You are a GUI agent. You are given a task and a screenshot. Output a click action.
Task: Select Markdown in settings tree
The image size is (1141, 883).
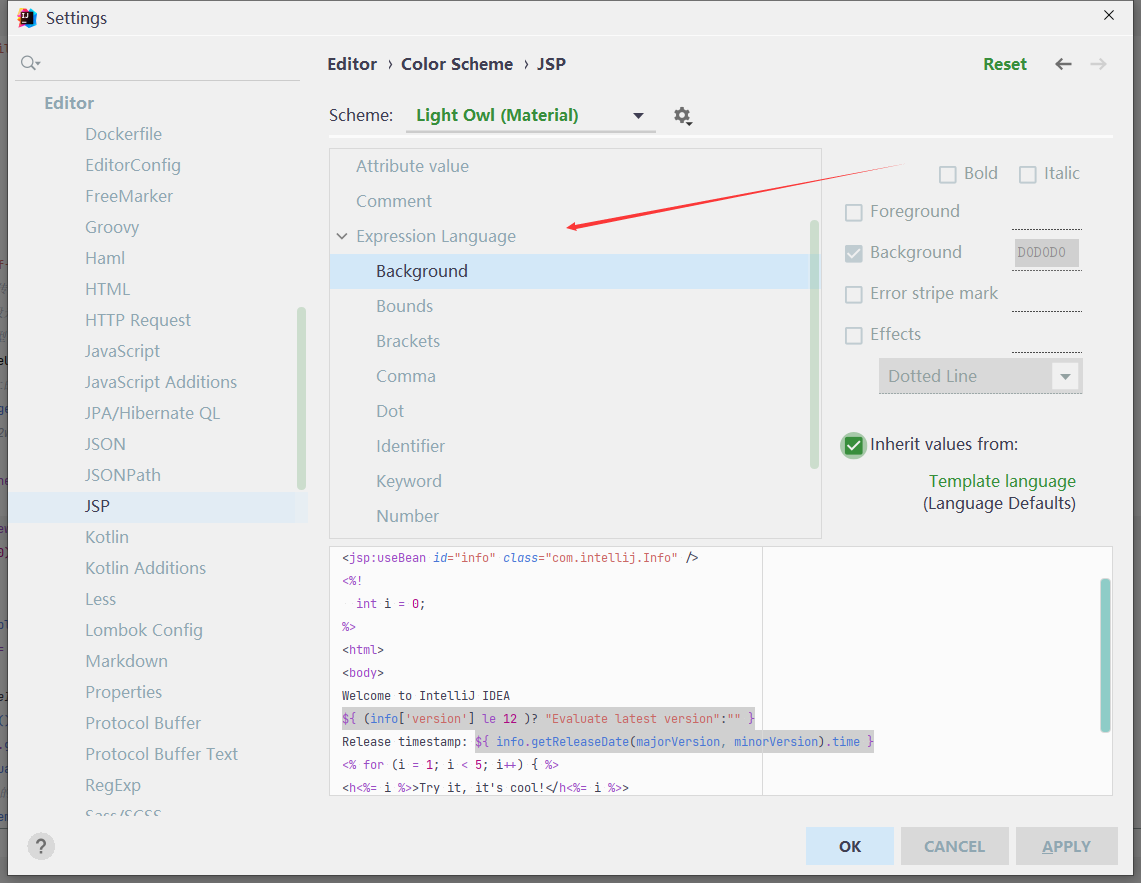click(x=127, y=661)
